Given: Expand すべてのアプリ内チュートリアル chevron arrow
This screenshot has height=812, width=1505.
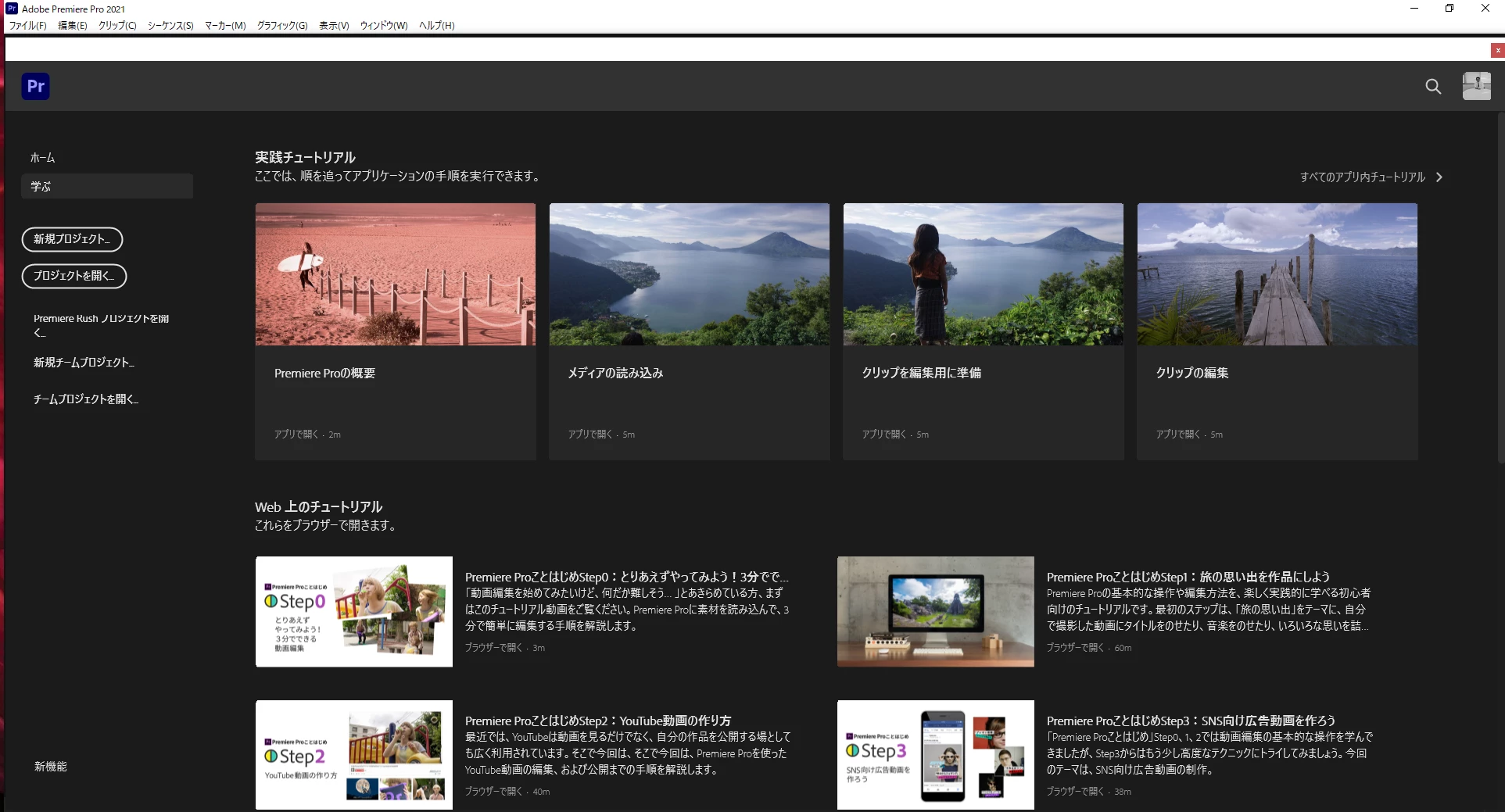Looking at the screenshot, I should [x=1439, y=177].
